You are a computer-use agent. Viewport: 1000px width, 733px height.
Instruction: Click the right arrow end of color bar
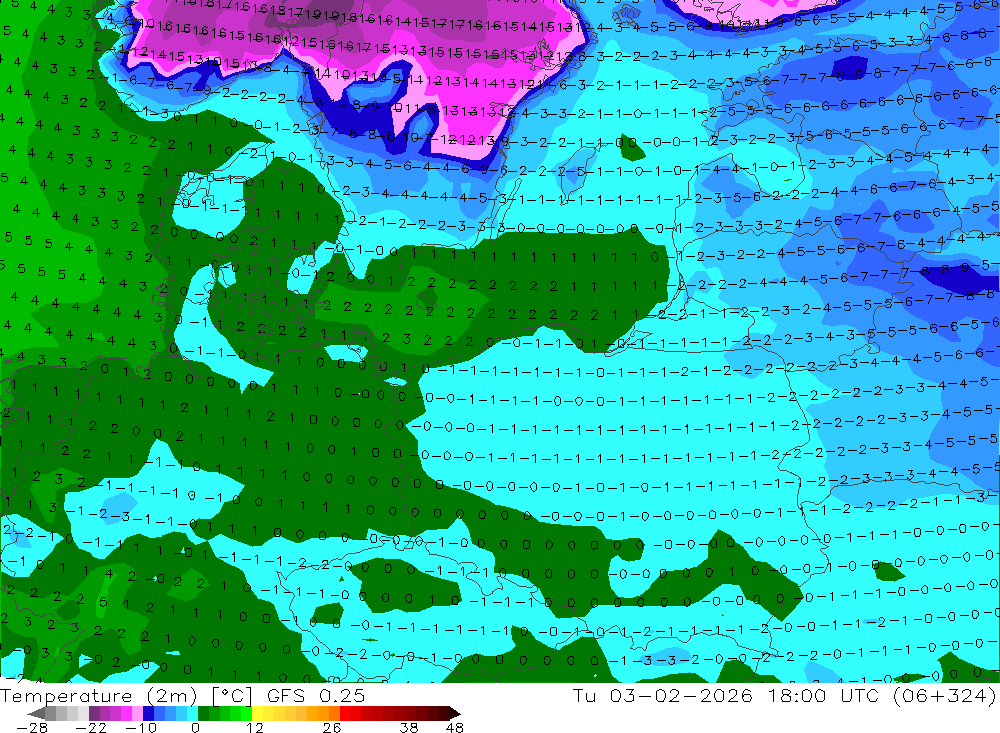(455, 713)
